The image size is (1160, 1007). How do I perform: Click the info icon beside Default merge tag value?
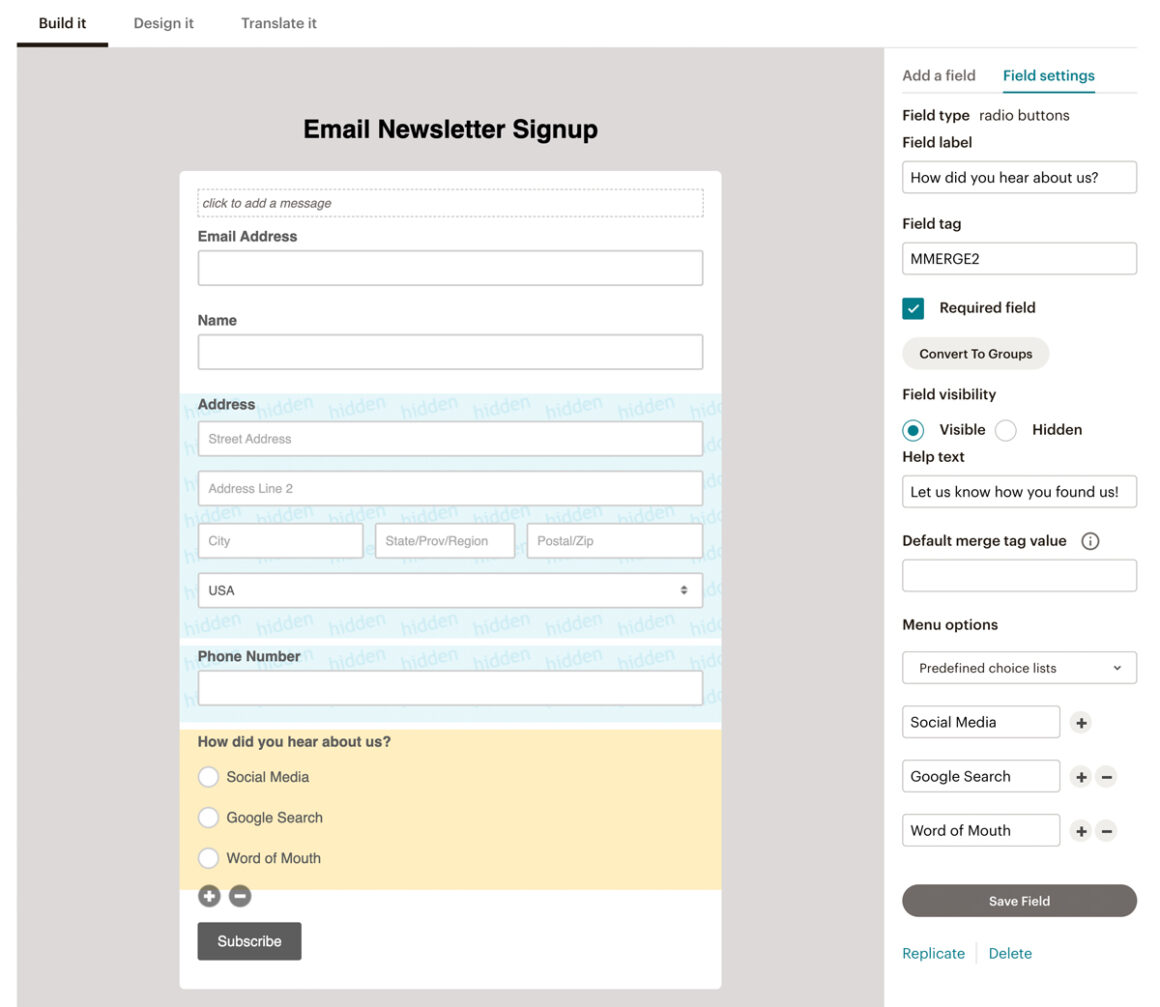(1091, 540)
